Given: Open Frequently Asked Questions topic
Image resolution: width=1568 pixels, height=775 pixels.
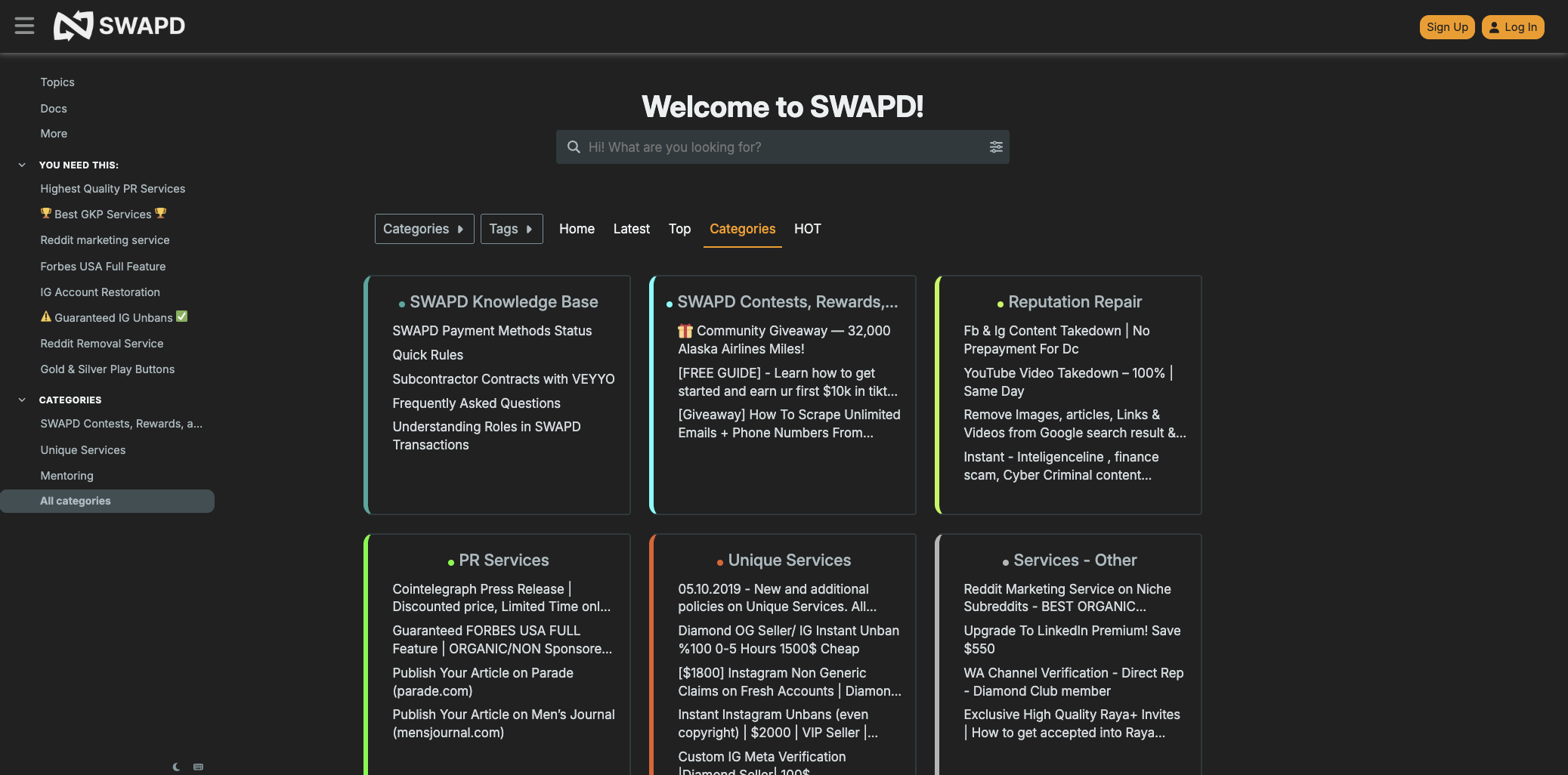Looking at the screenshot, I should tap(476, 403).
